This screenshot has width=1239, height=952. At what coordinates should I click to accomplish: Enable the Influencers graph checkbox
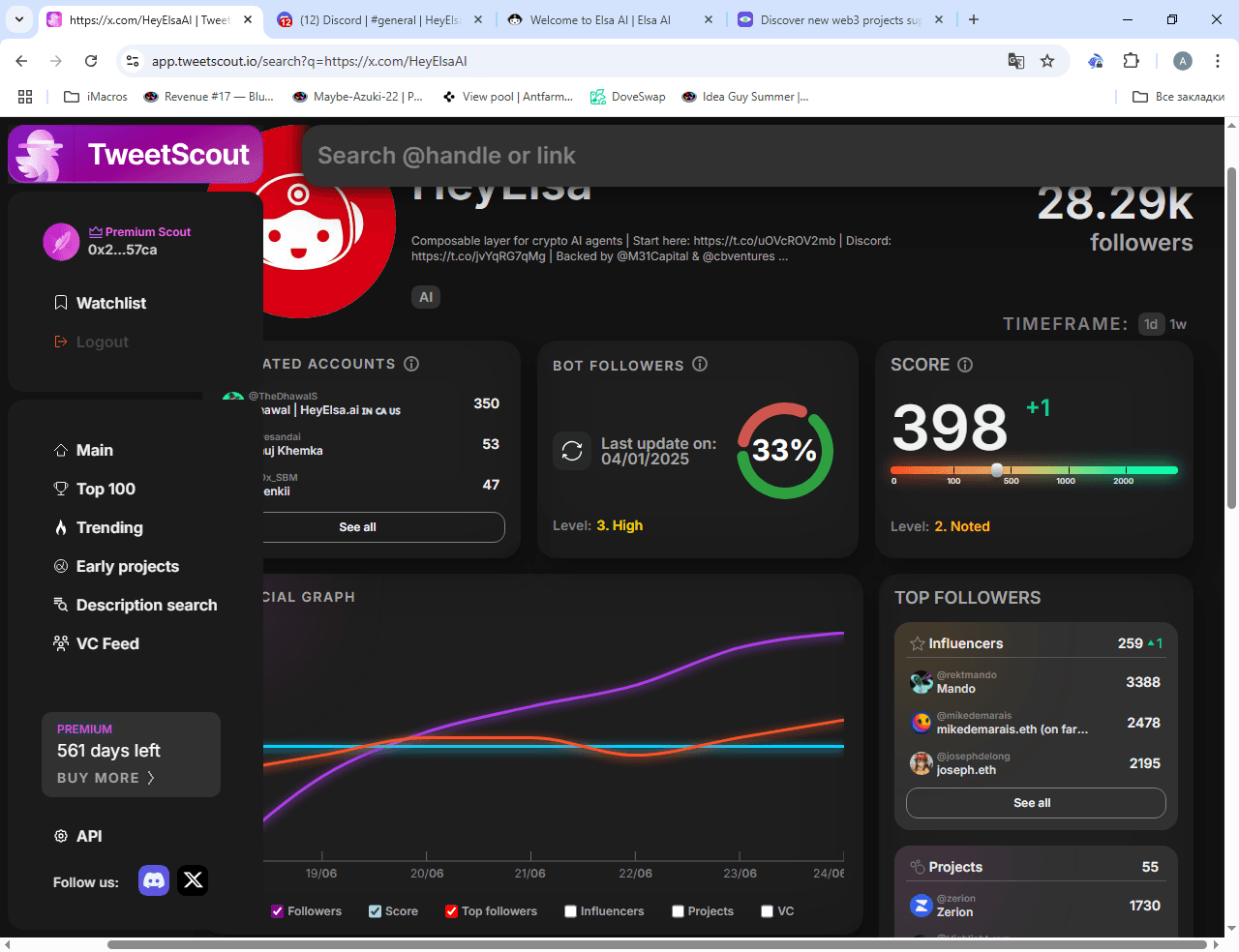[x=571, y=911]
